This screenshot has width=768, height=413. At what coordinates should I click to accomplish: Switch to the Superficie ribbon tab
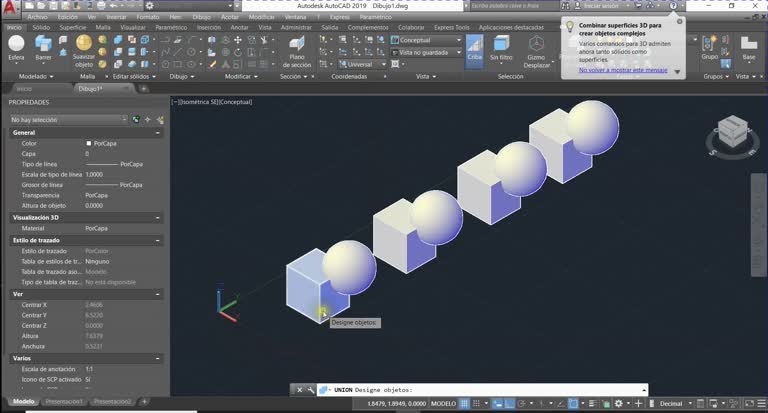click(x=73, y=27)
